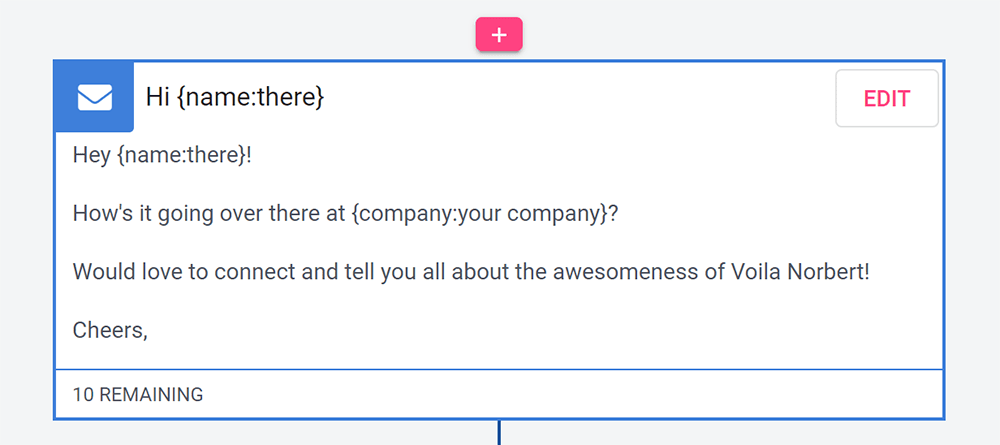Click the Hey {name:there}! greeting line
1000x445 pixels.
(x=163, y=155)
